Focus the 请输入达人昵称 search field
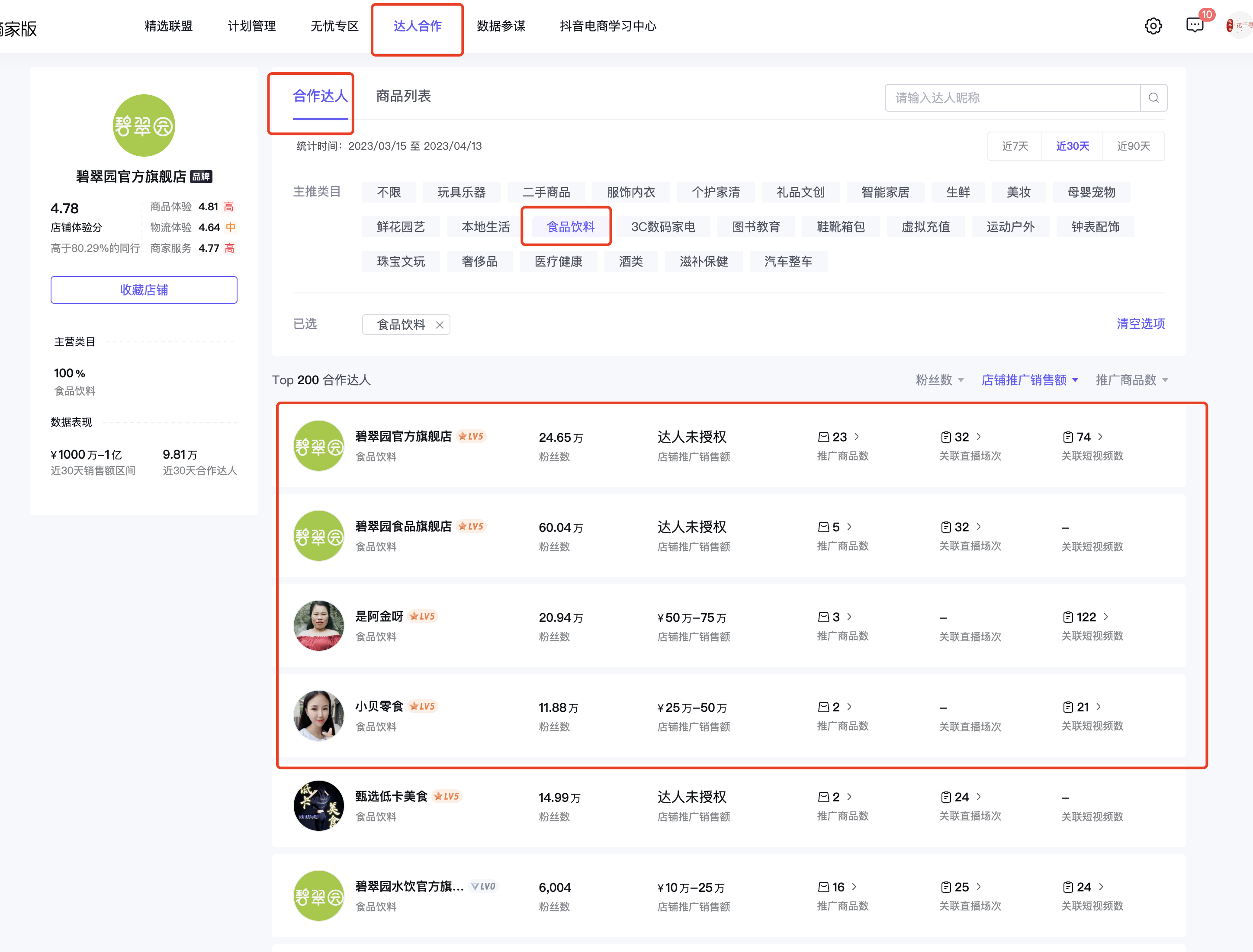This screenshot has height=952, width=1253. coord(1012,98)
